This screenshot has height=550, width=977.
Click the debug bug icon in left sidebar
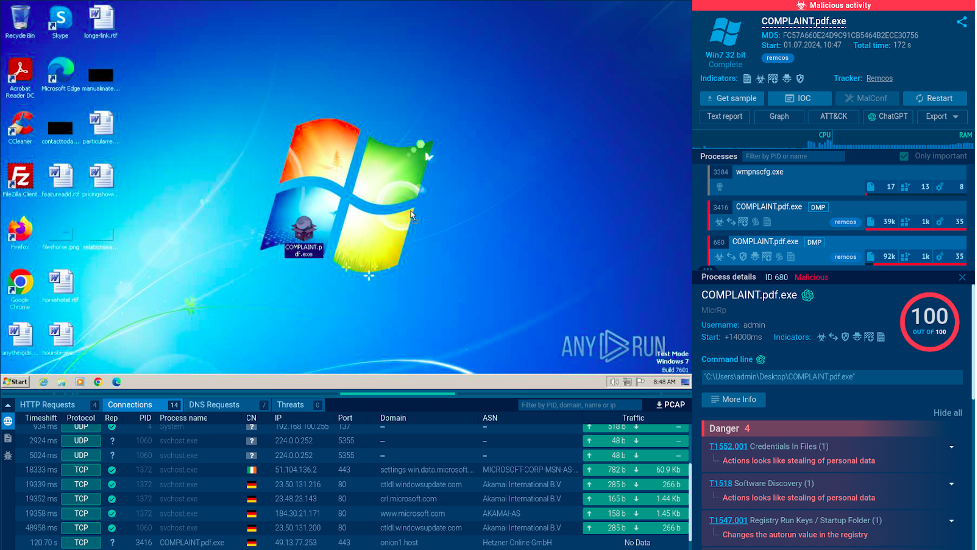point(8,455)
